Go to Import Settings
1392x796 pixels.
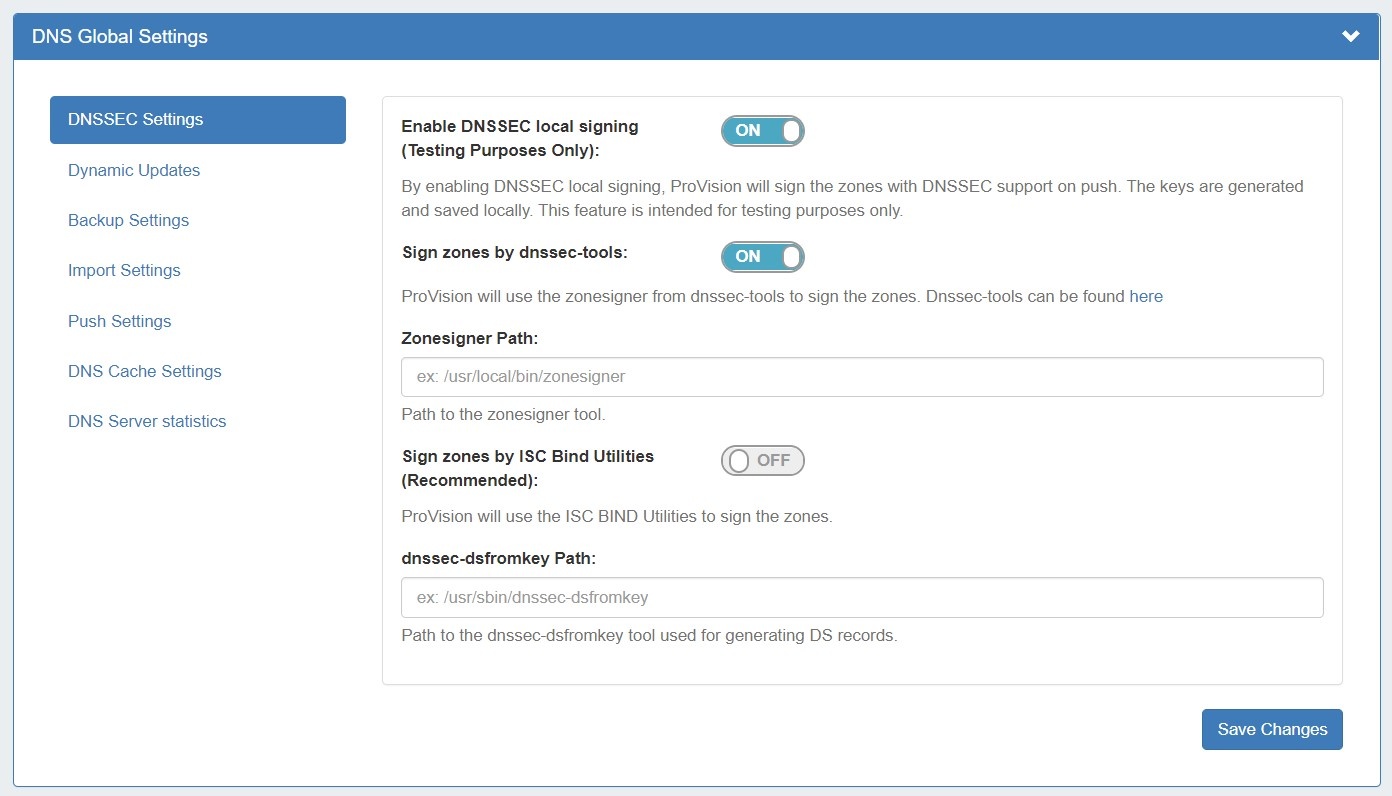pos(124,270)
